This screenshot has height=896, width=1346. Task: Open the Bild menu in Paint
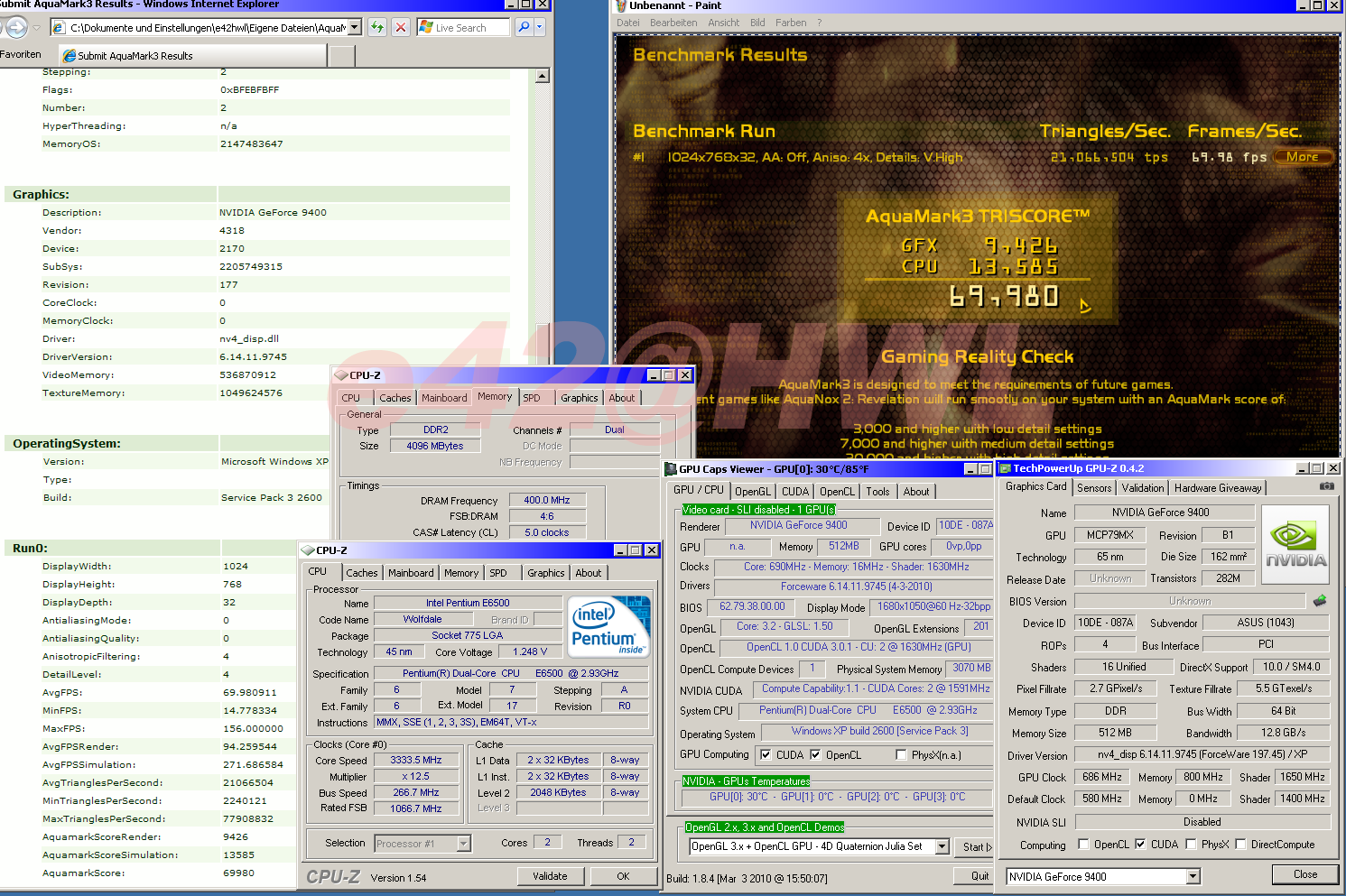click(757, 23)
